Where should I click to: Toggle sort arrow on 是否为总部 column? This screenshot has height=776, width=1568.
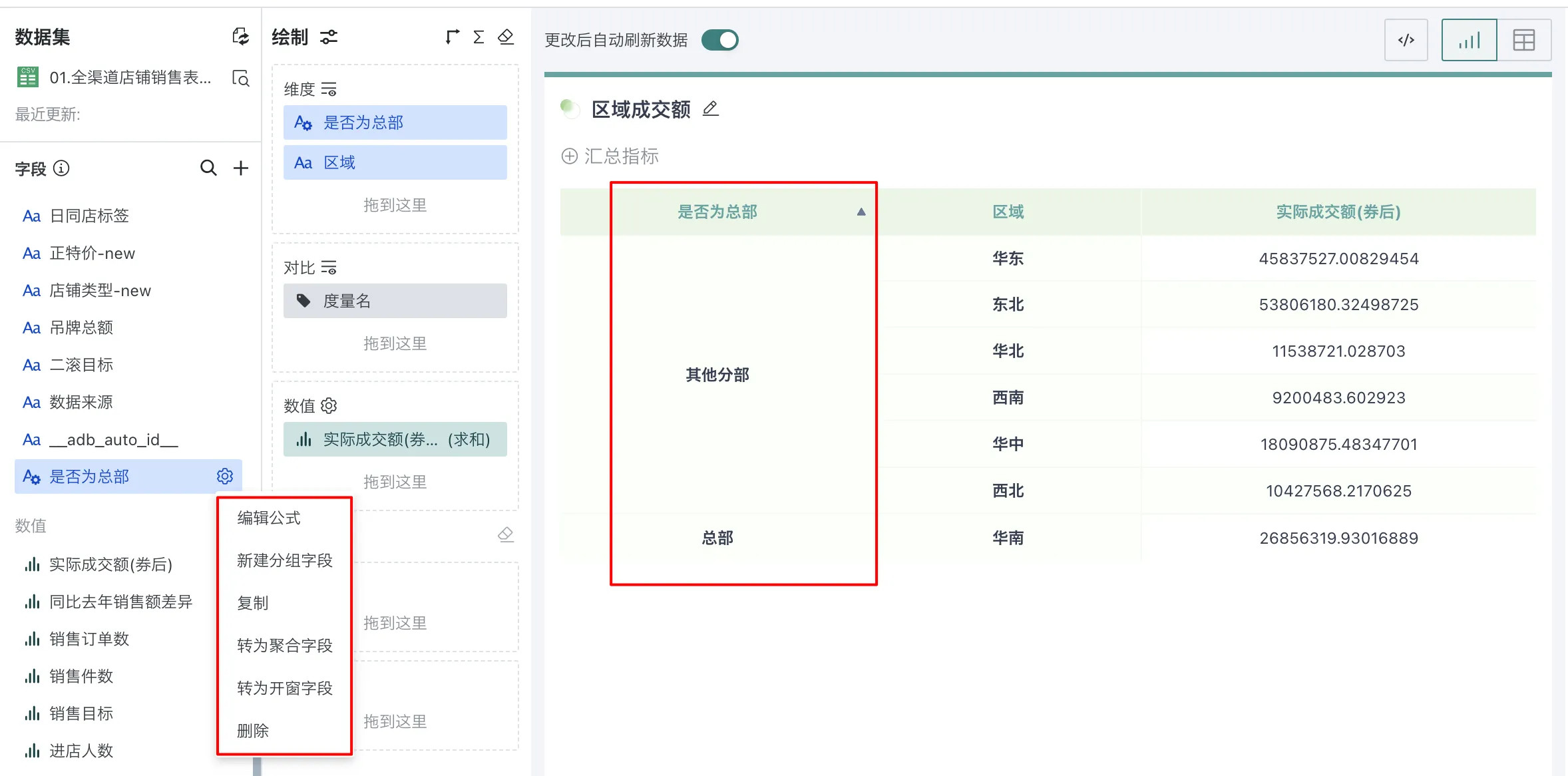tap(861, 212)
